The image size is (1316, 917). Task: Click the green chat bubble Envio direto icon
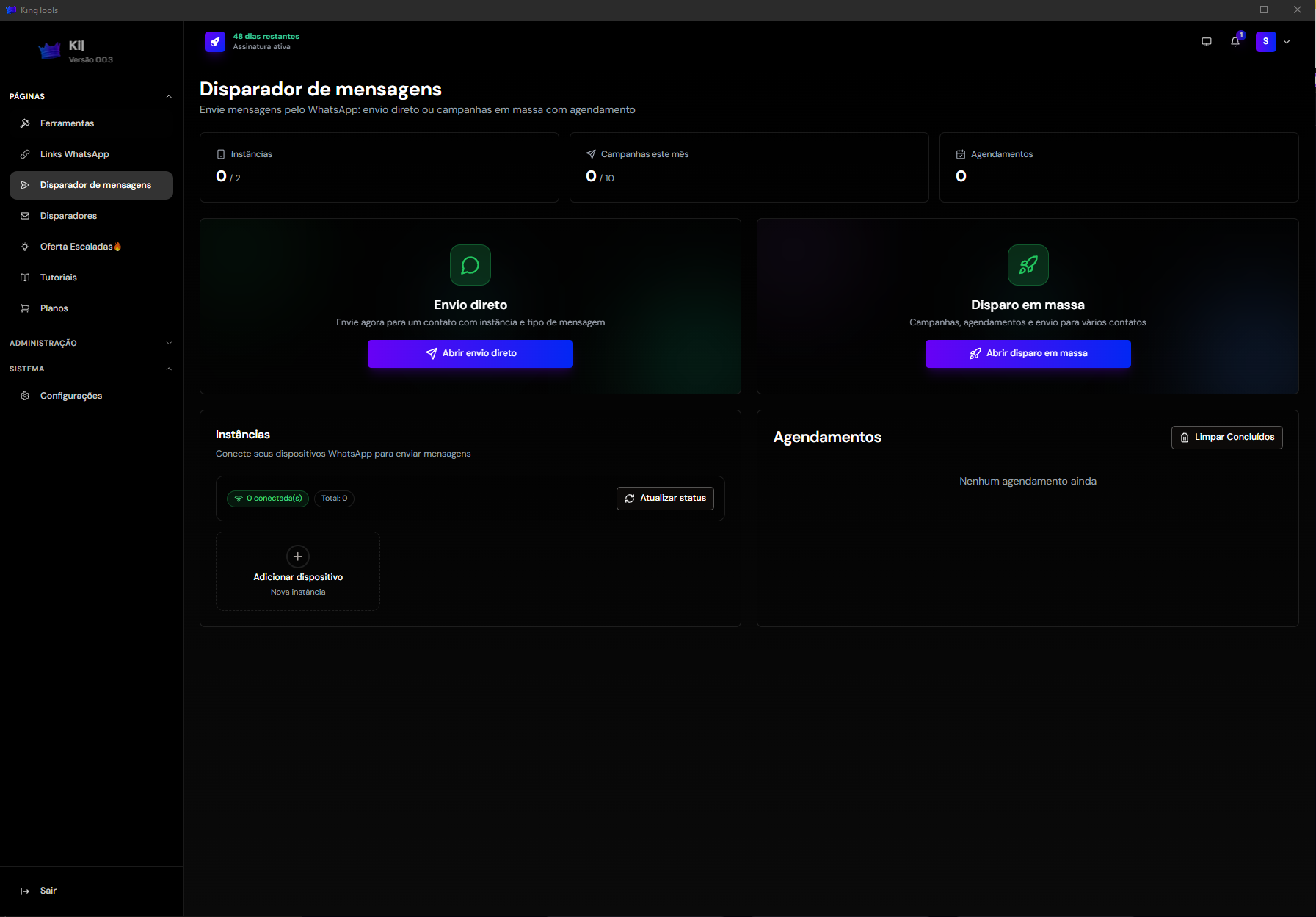[470, 265]
